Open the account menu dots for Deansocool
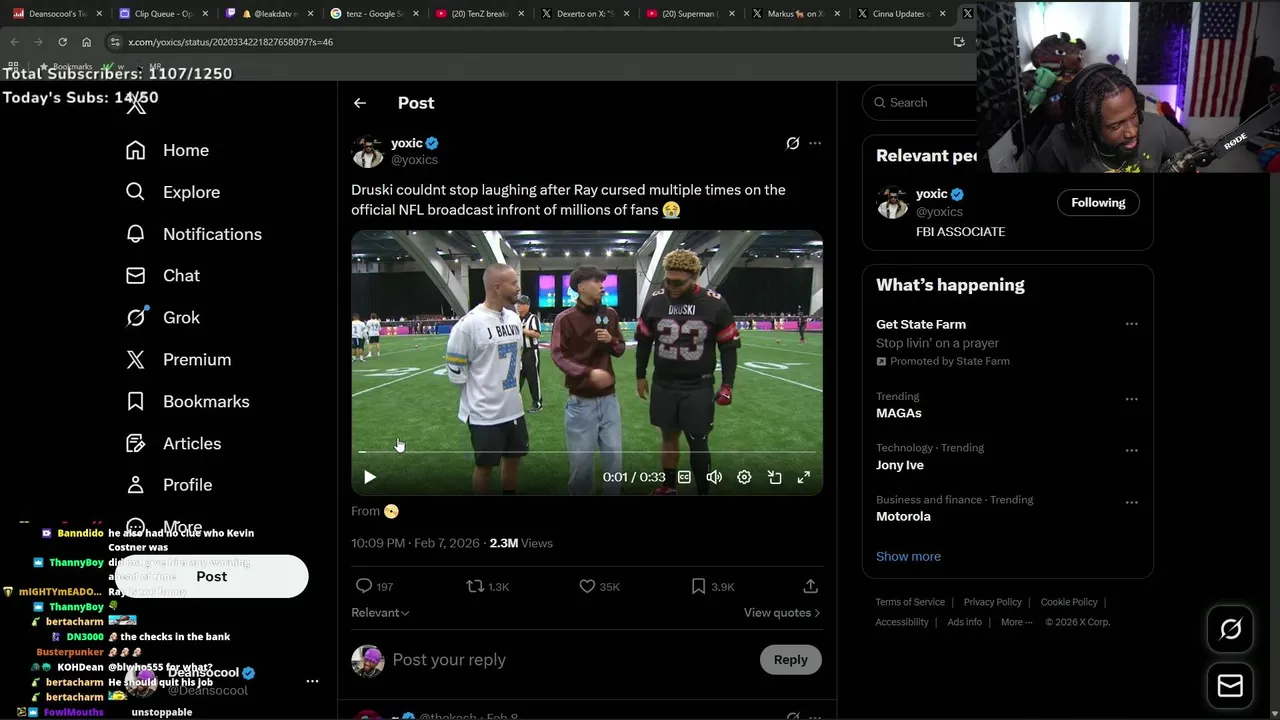 (x=312, y=681)
